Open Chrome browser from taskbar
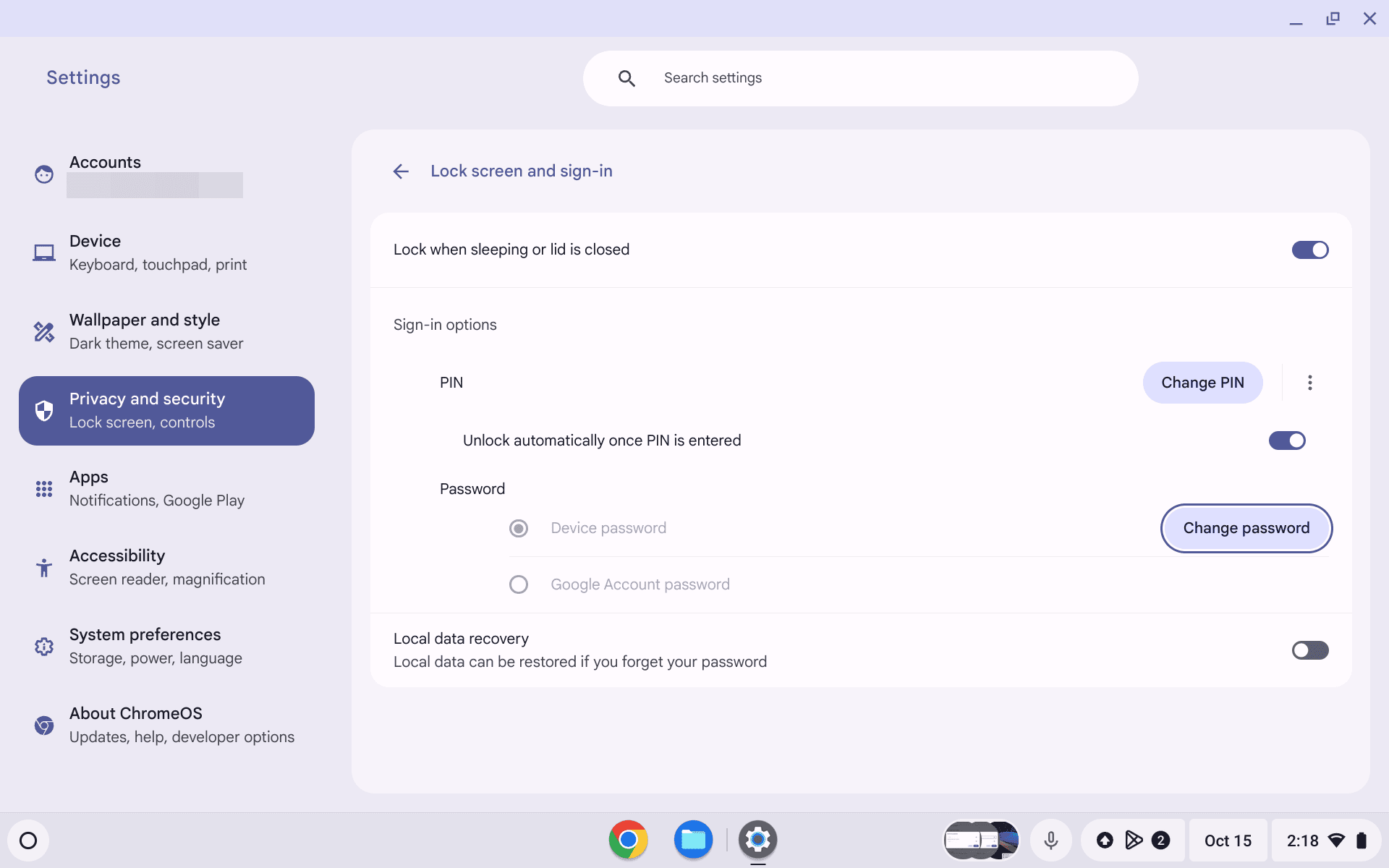The image size is (1389, 868). click(628, 840)
